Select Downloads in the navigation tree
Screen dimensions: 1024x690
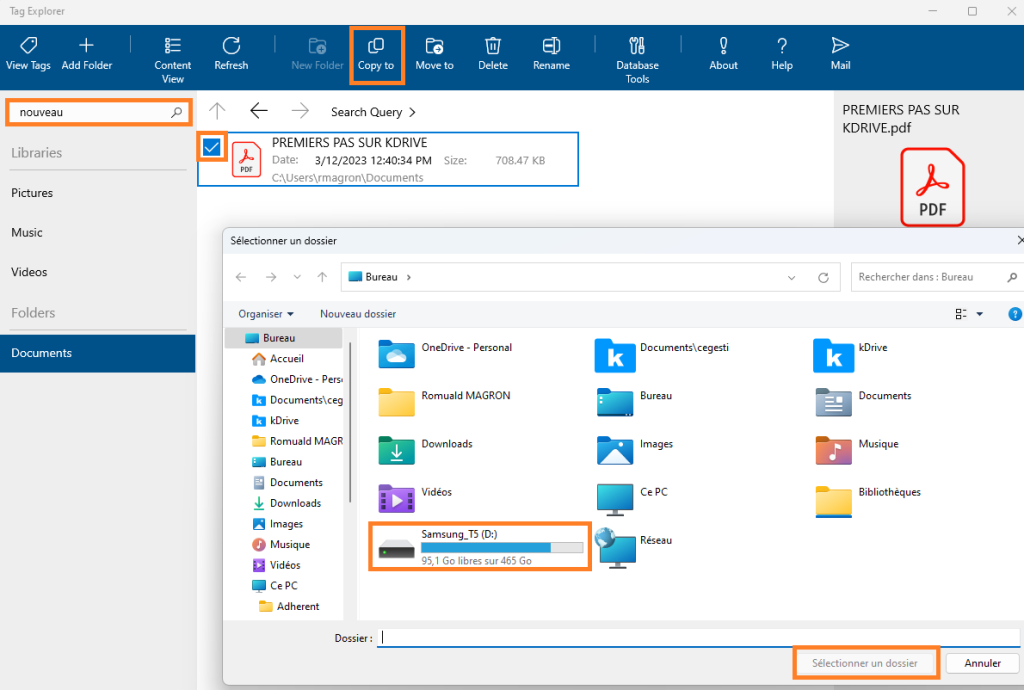[x=287, y=503]
